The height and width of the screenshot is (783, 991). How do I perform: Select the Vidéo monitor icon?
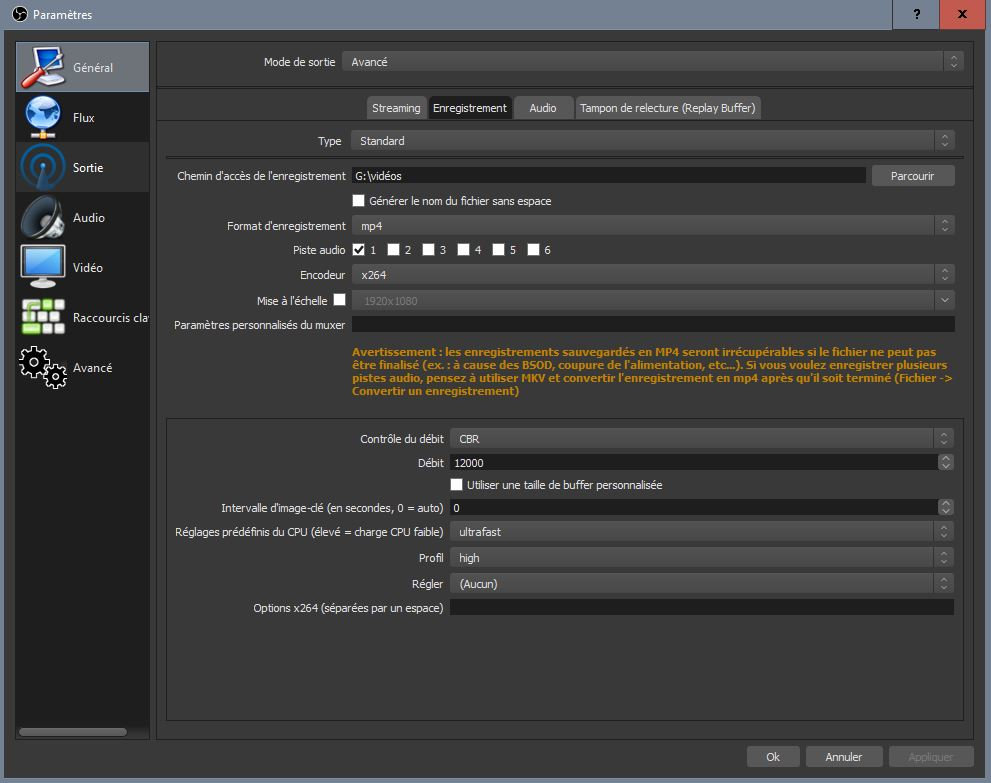(x=43, y=267)
